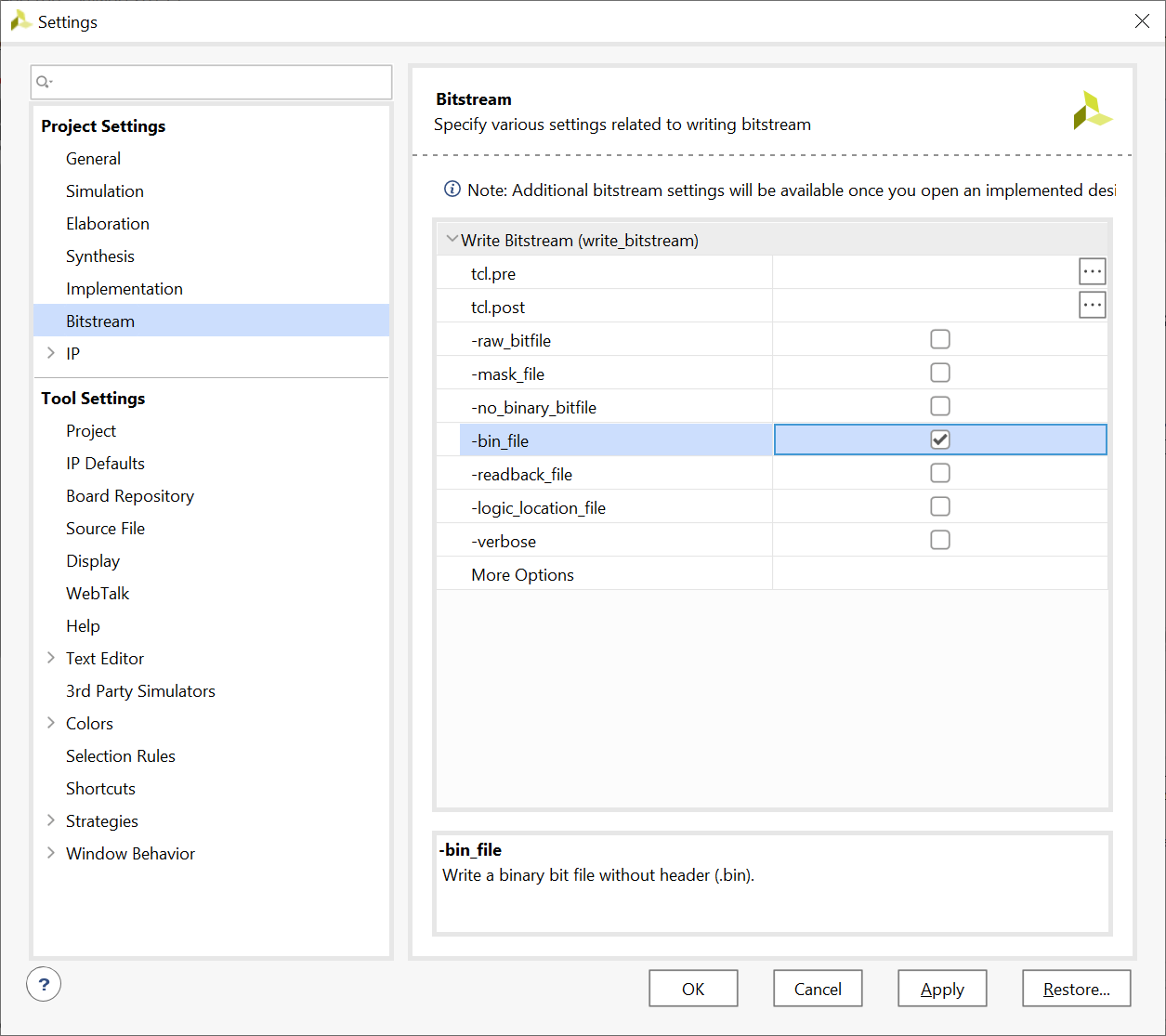Click the info icon beside the Note
Screen dimensions: 1166x1036
[452, 190]
